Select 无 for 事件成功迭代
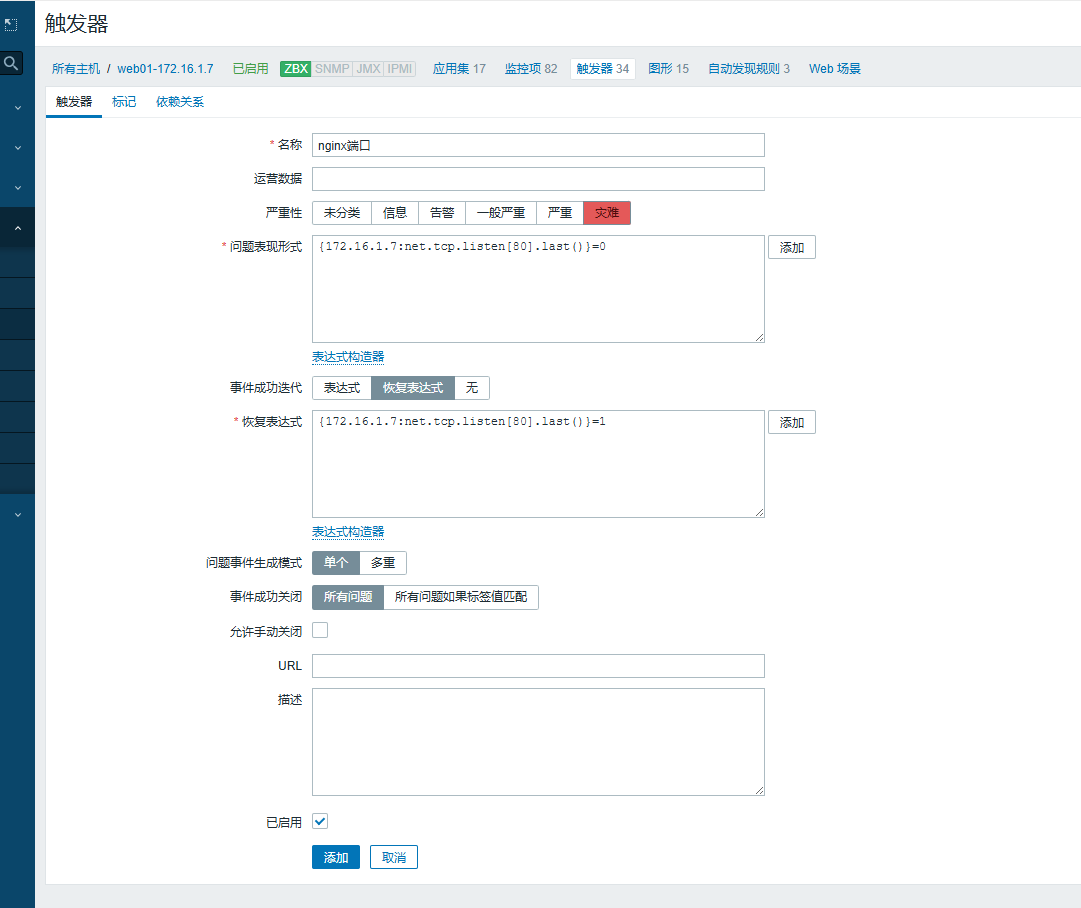This screenshot has width=1081, height=908. tap(472, 387)
